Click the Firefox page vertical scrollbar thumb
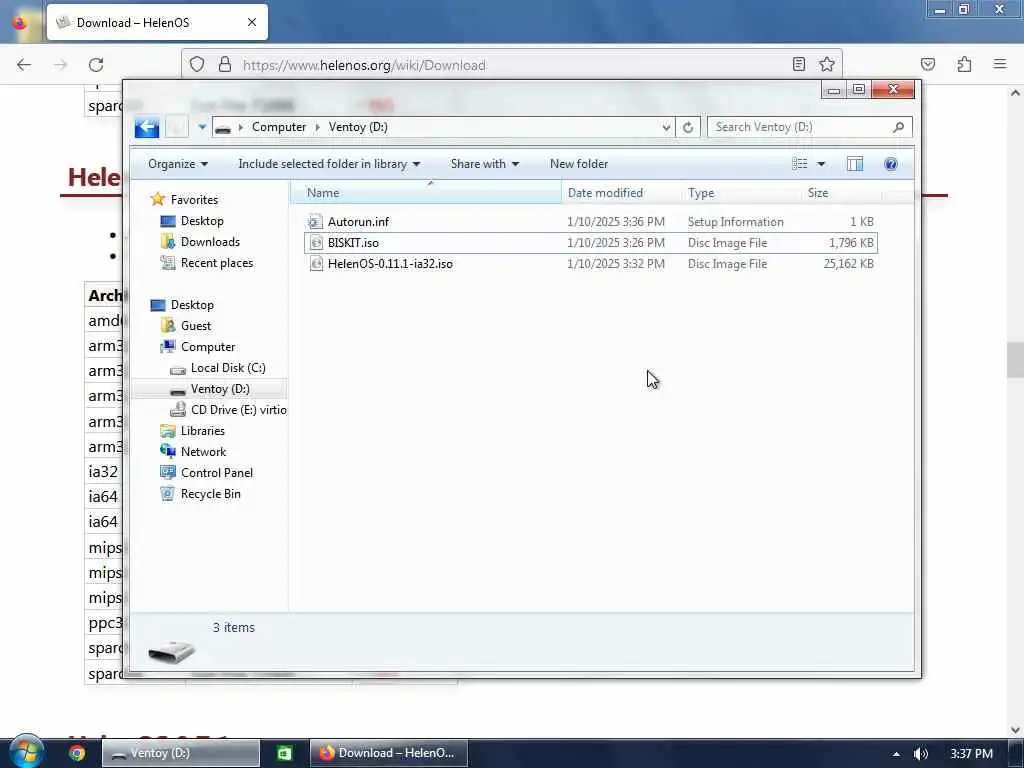1024x768 pixels. [x=1015, y=359]
